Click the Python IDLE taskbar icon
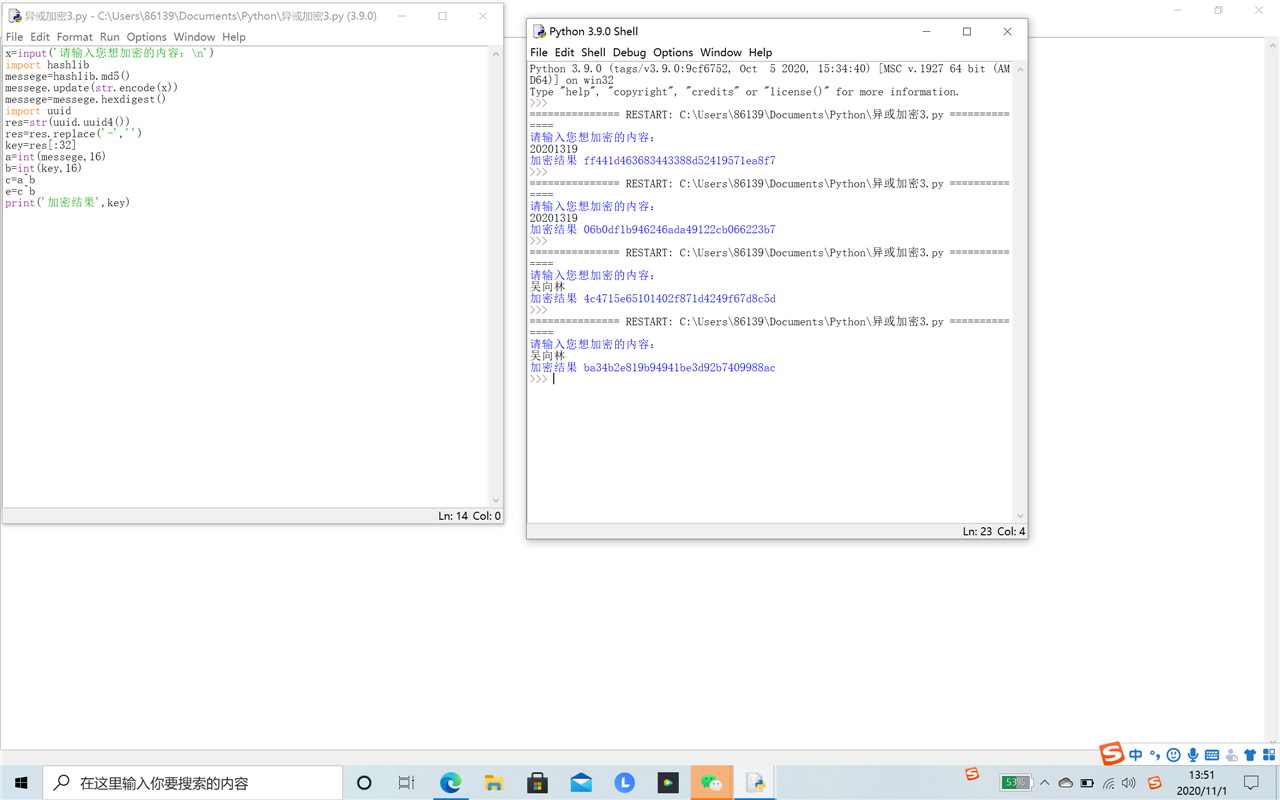 click(755, 783)
